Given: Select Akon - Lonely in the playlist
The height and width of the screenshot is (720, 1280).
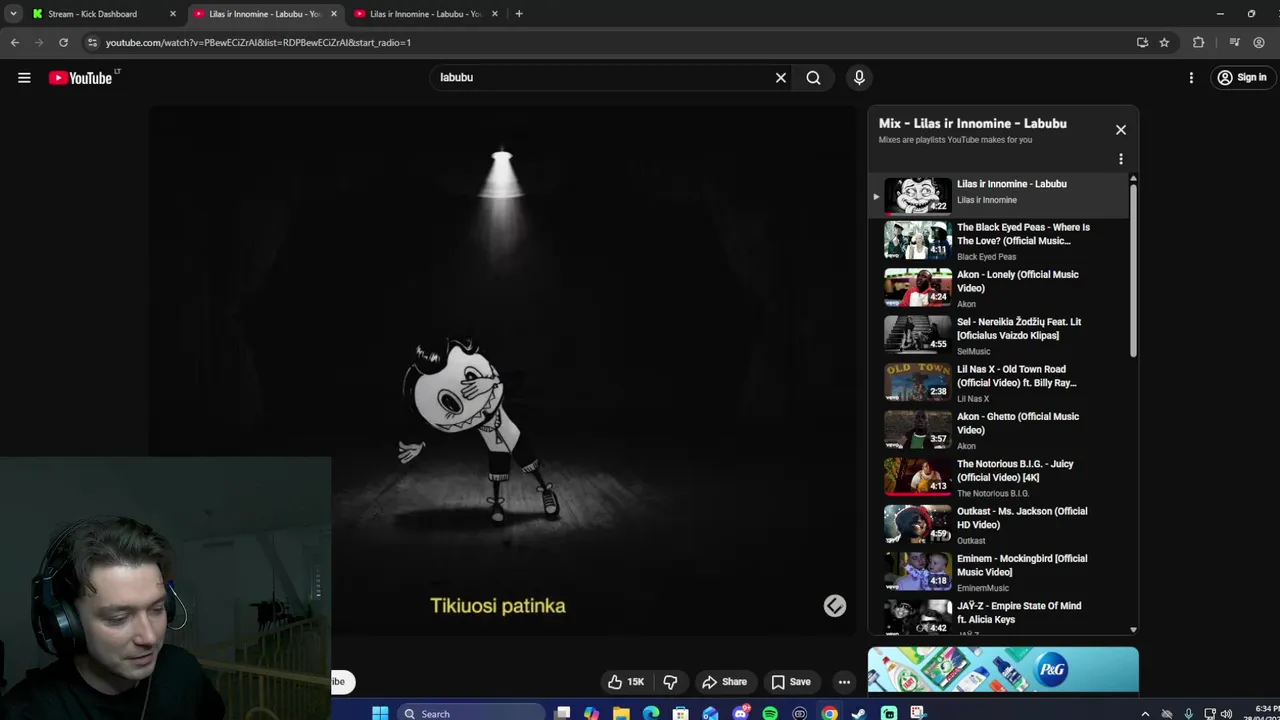Looking at the screenshot, I should coord(1000,288).
